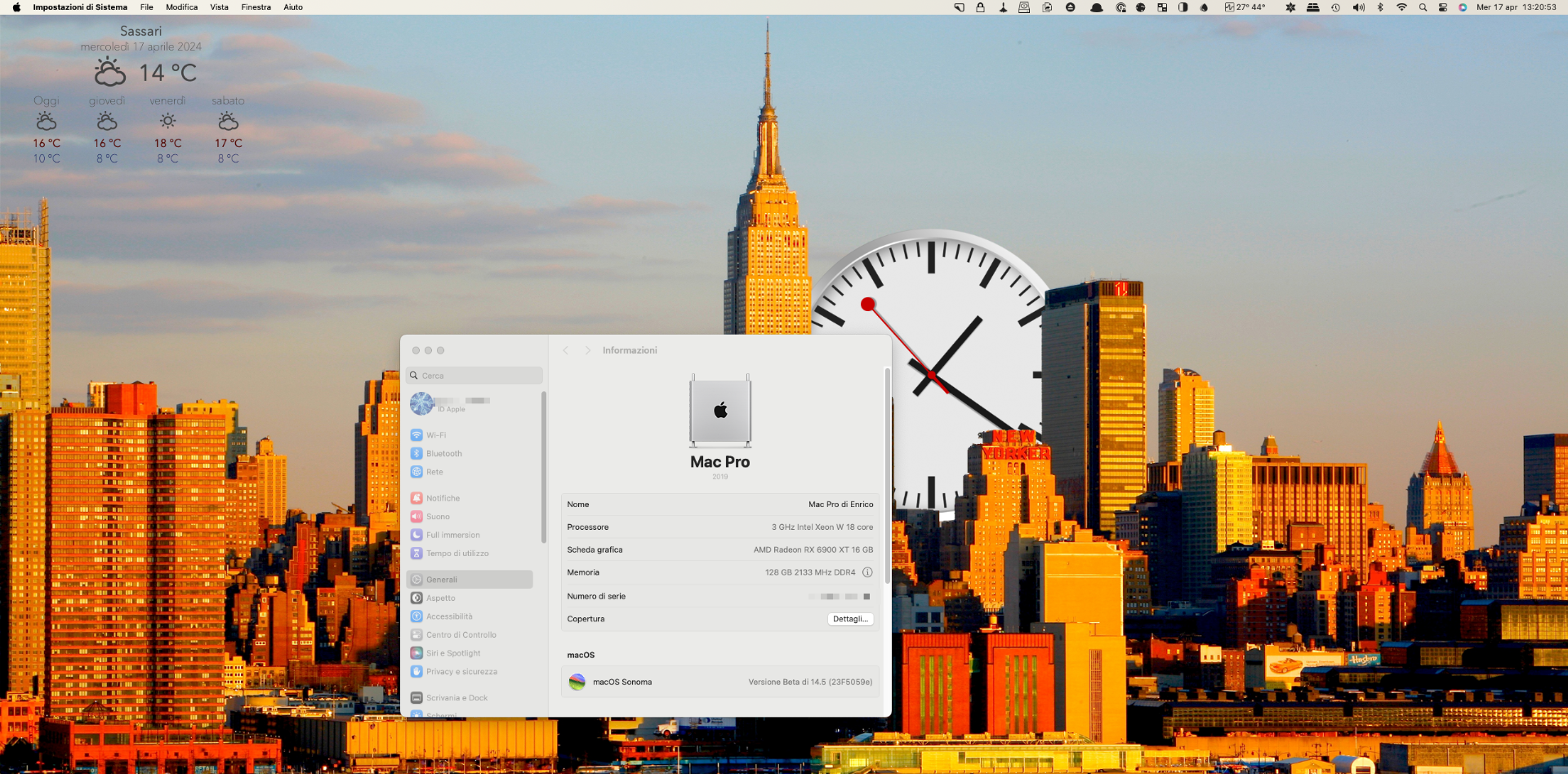Click the Dettagli… coverage button
Viewport: 1568px width, 774px height.
850,619
